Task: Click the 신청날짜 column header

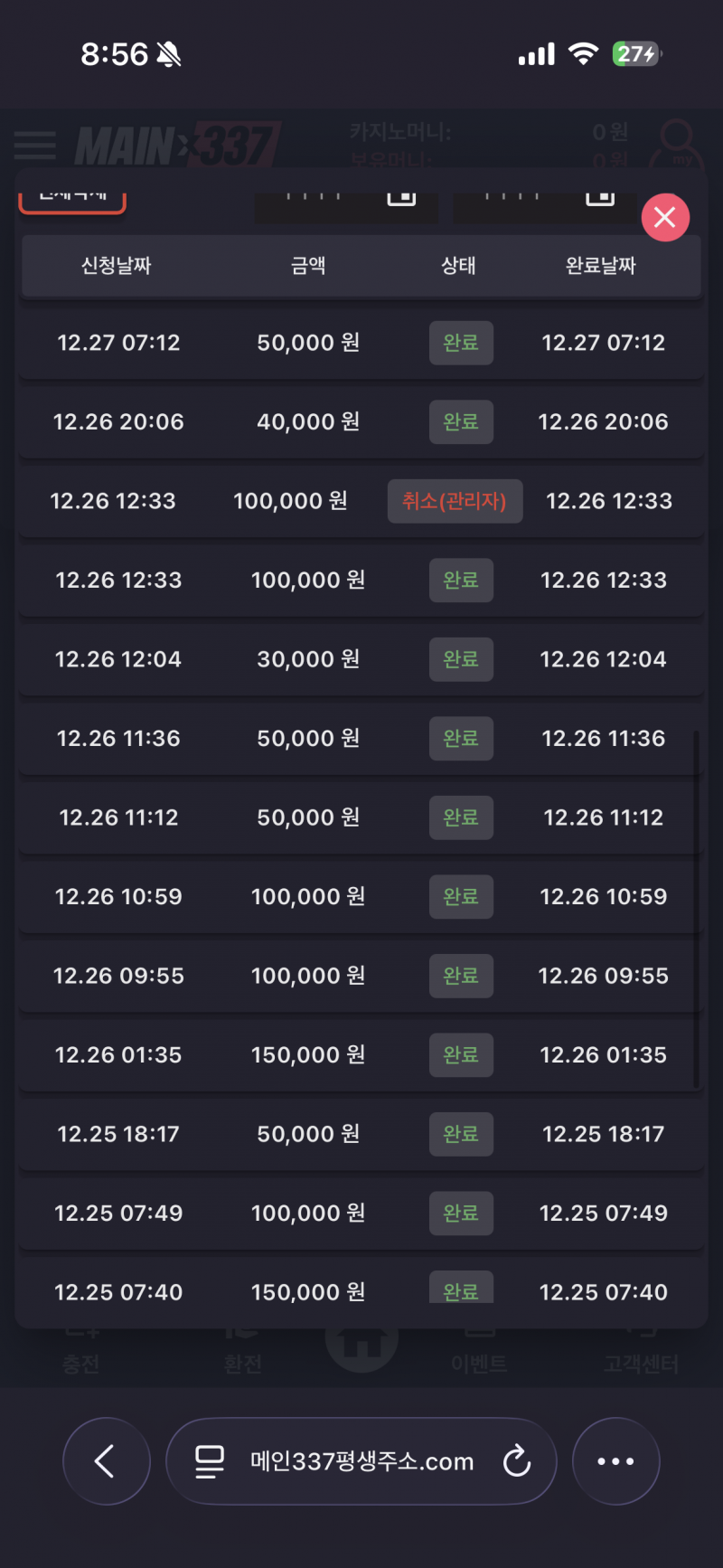Action: [117, 266]
